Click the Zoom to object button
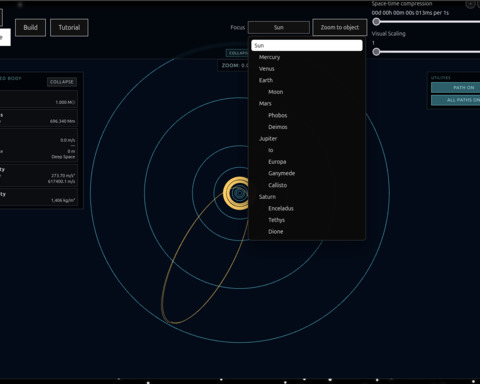Image resolution: width=480 pixels, height=384 pixels. click(340, 27)
